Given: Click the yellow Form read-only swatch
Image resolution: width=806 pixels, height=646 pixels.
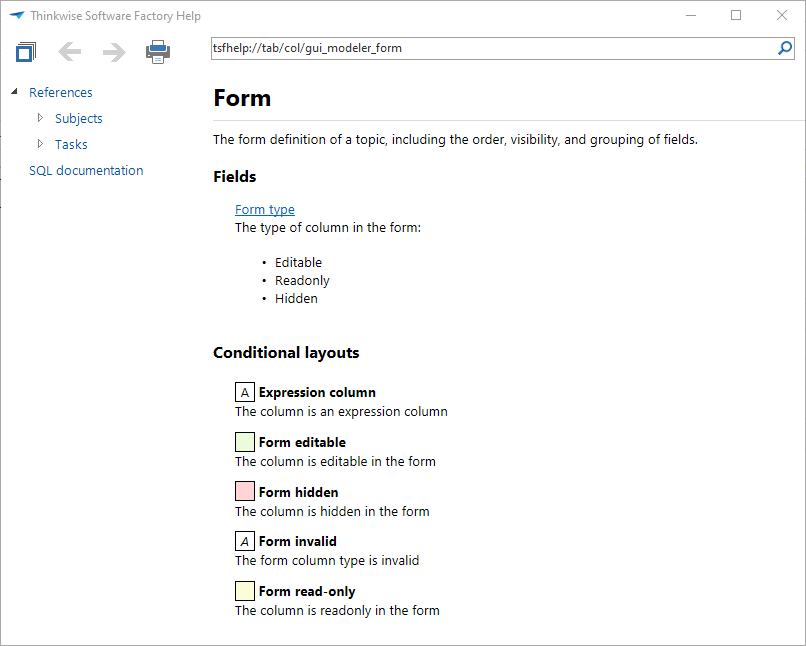Looking at the screenshot, I should tap(245, 591).
